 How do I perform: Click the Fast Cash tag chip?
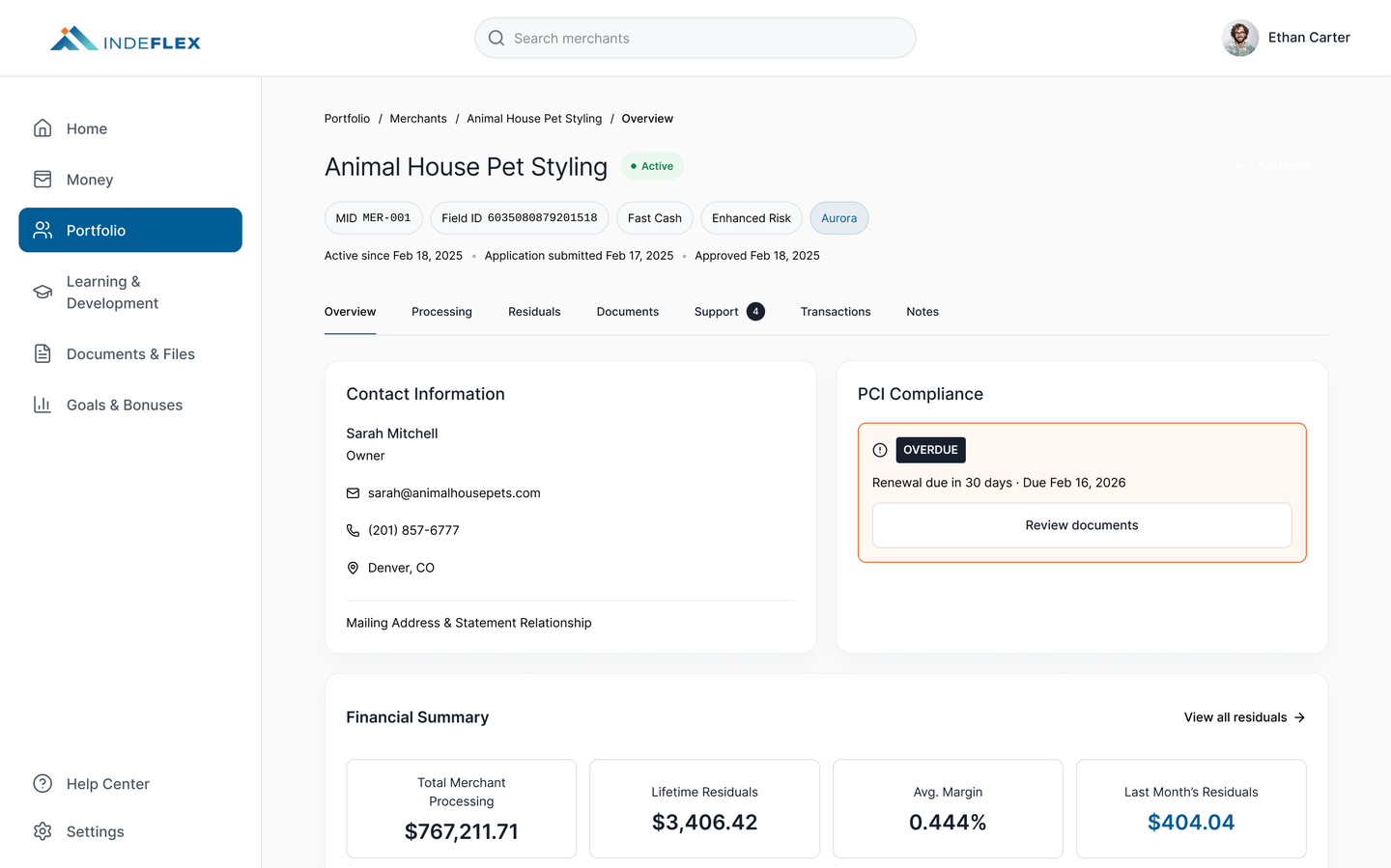655,218
